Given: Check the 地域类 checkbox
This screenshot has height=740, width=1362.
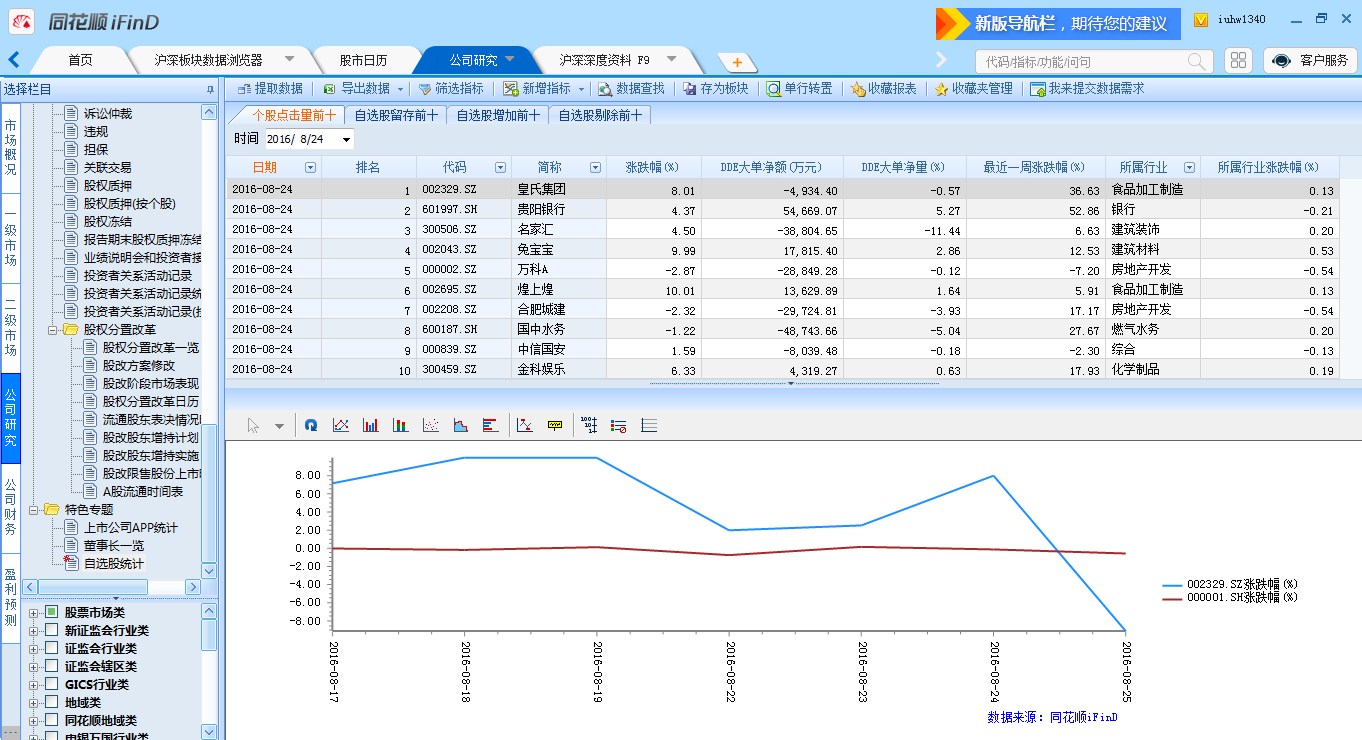Looking at the screenshot, I should [x=51, y=702].
